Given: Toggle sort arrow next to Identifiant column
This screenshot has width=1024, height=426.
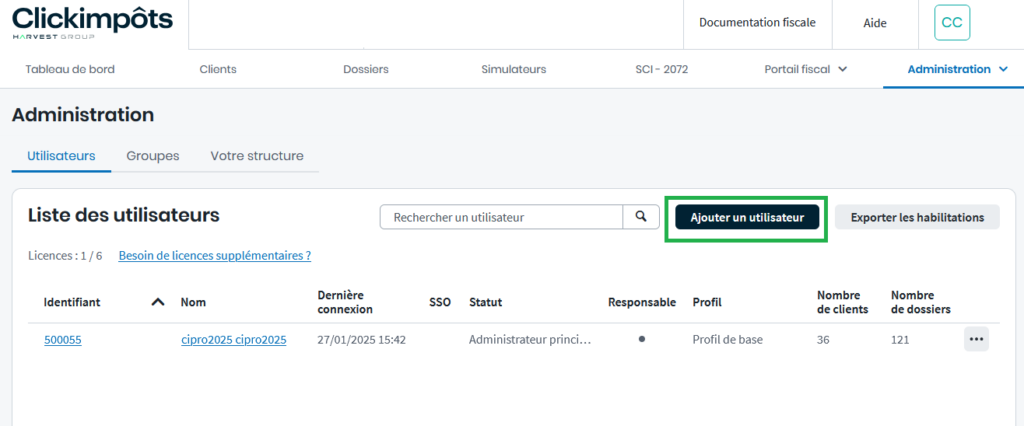Looking at the screenshot, I should (x=157, y=302).
